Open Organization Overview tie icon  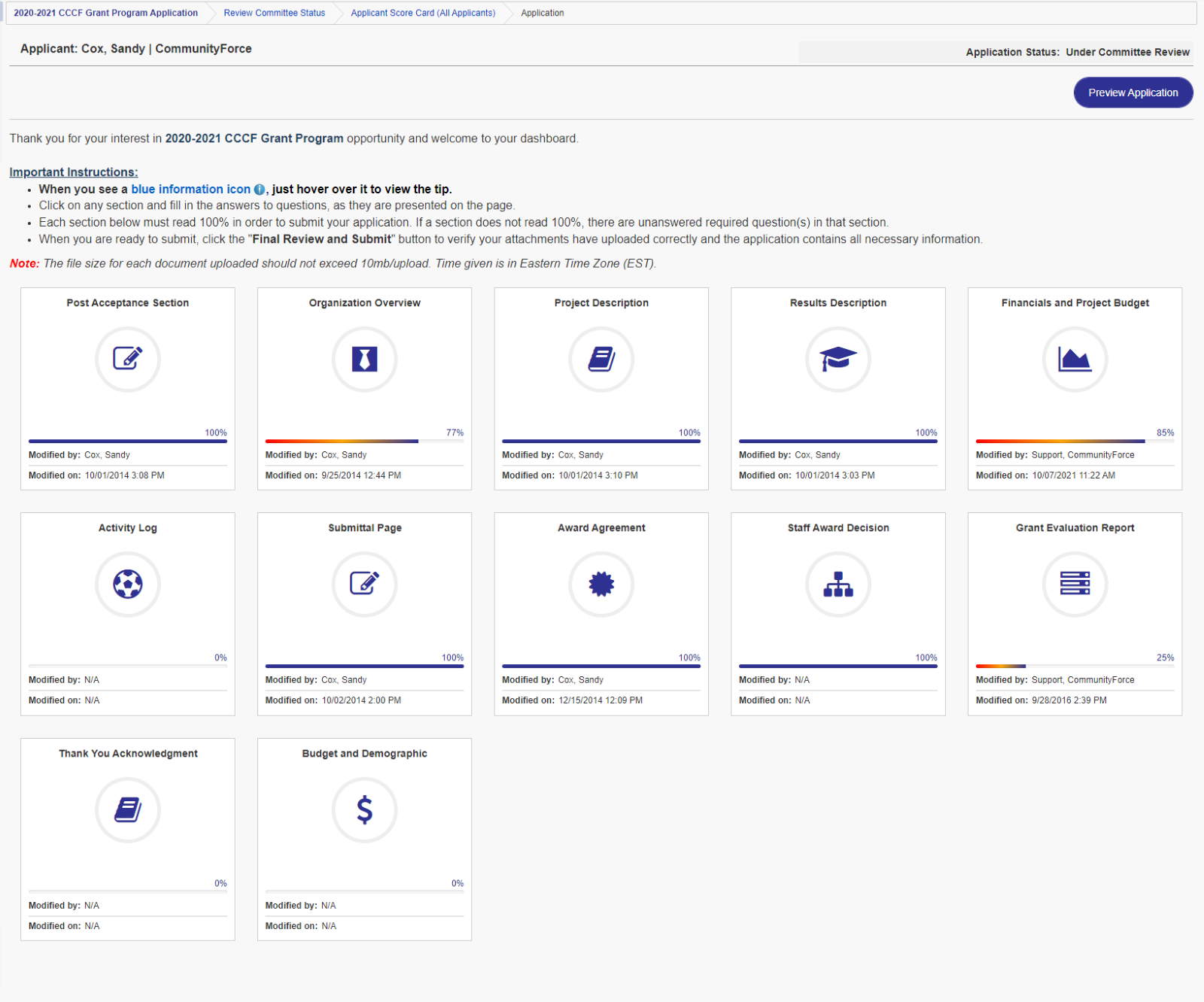pos(364,359)
